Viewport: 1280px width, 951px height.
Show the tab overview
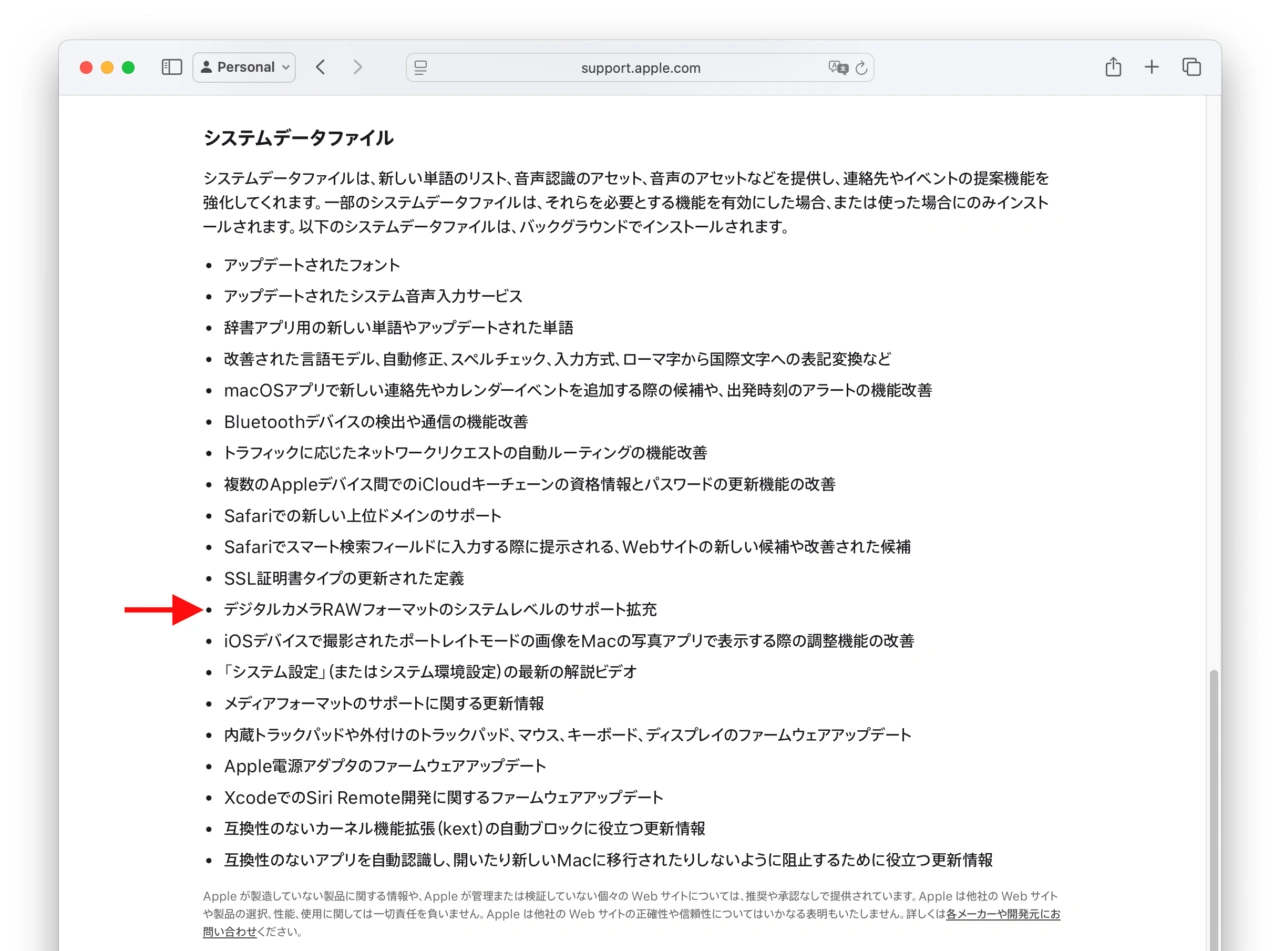coord(1191,67)
